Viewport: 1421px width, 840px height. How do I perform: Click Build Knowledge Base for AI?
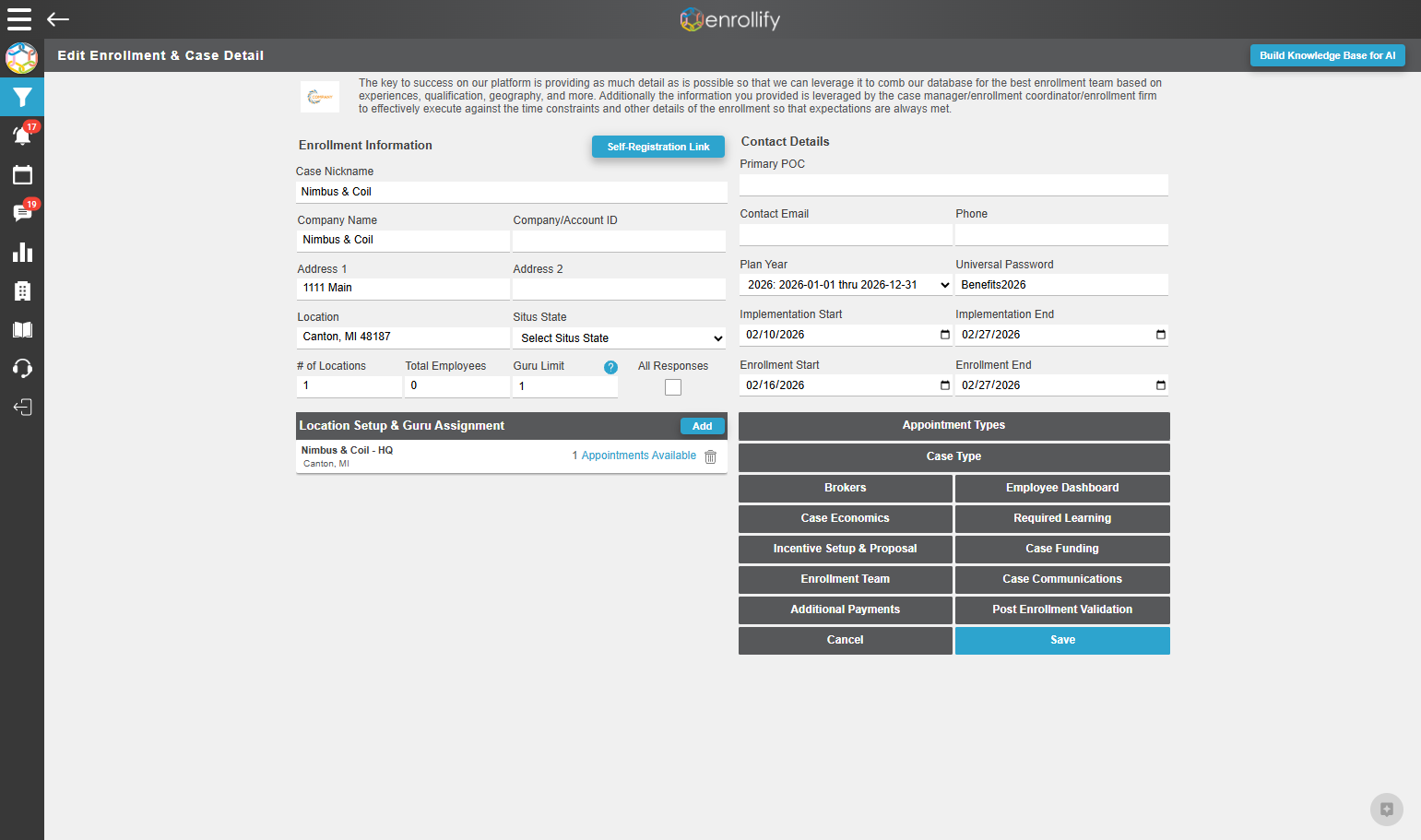click(x=1328, y=55)
